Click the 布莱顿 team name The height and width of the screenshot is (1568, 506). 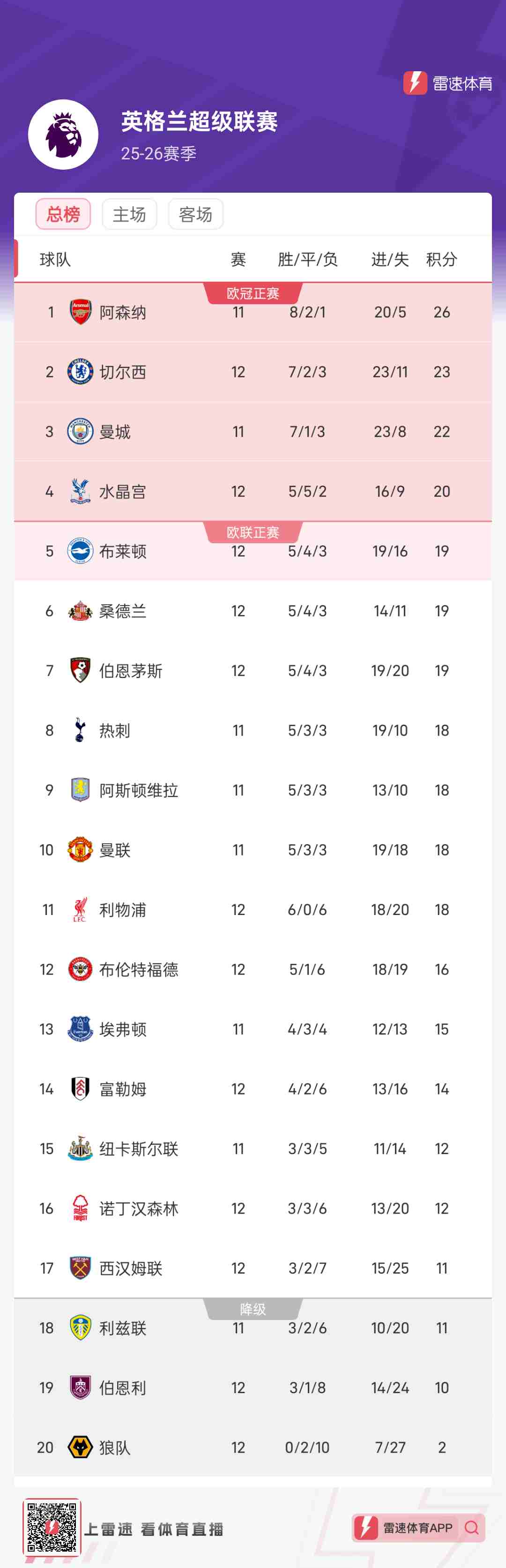click(x=123, y=551)
